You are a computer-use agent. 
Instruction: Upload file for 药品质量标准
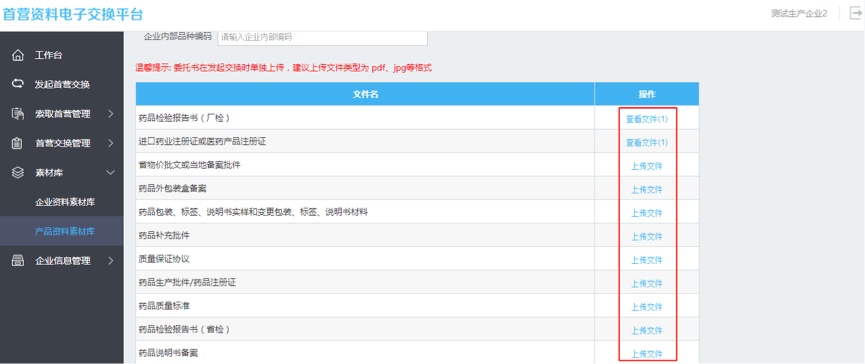pyautogui.click(x=647, y=307)
